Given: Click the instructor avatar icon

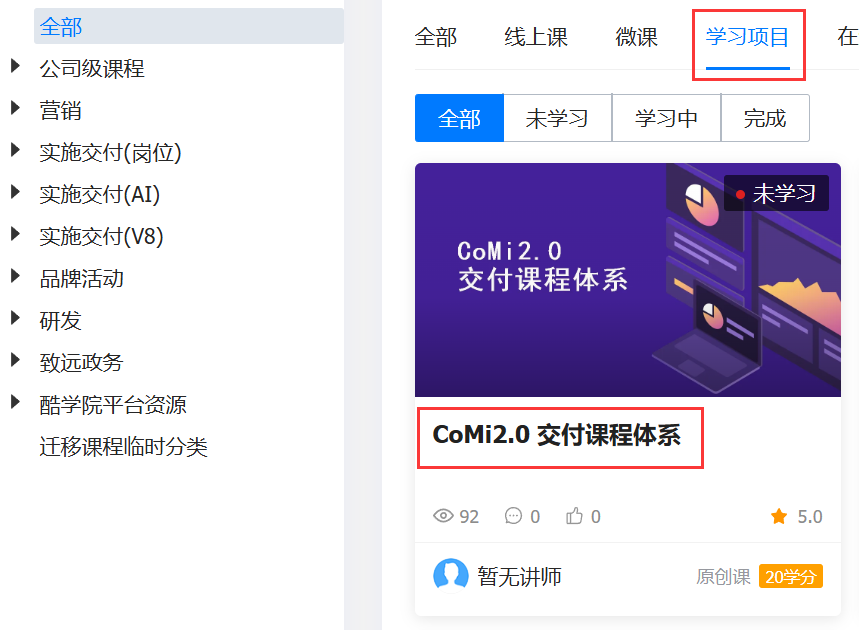Looking at the screenshot, I should point(450,576).
